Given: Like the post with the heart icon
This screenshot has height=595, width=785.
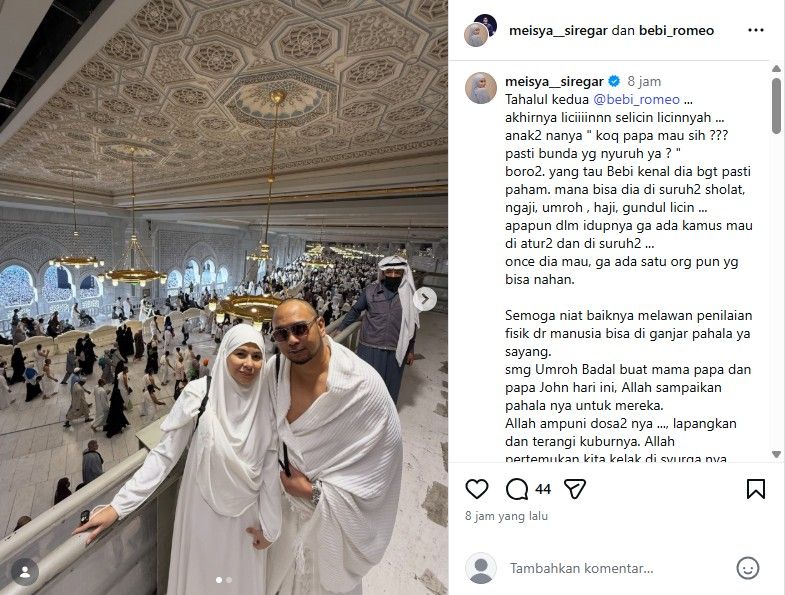Looking at the screenshot, I should (x=477, y=489).
